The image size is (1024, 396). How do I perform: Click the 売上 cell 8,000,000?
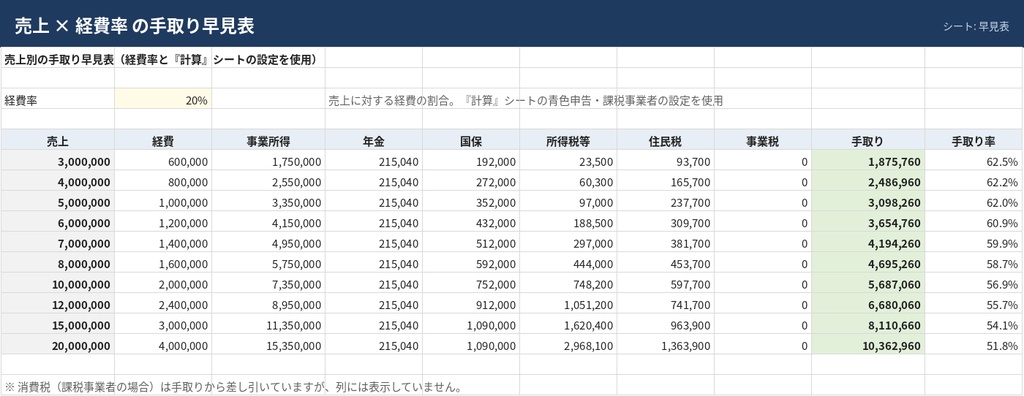pos(57,263)
